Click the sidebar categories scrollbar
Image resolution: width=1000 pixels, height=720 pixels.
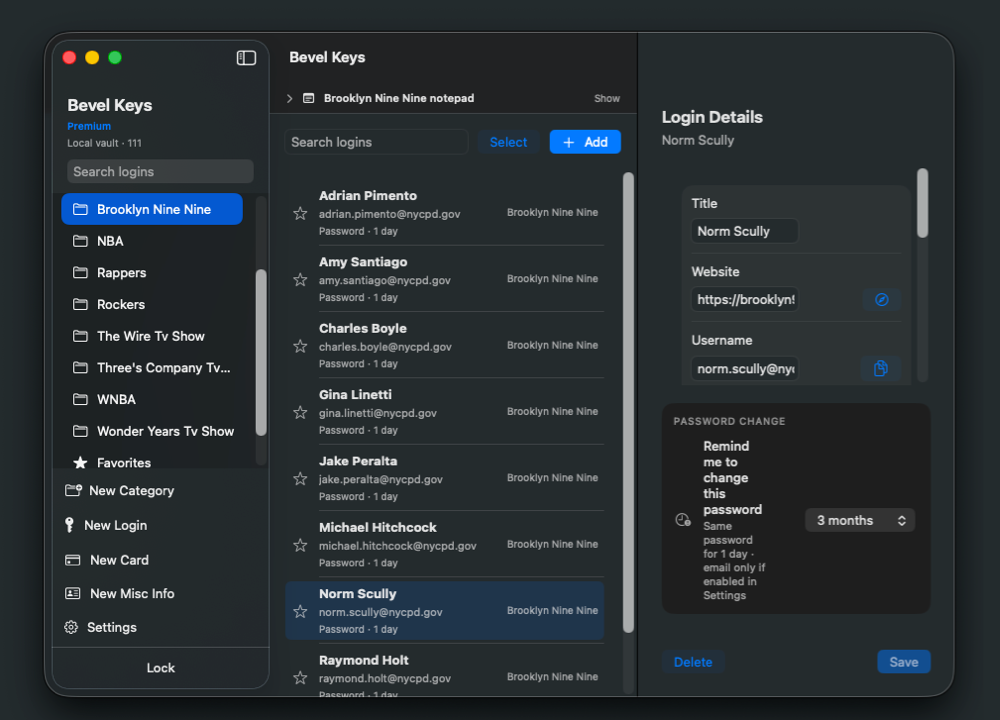(260, 353)
